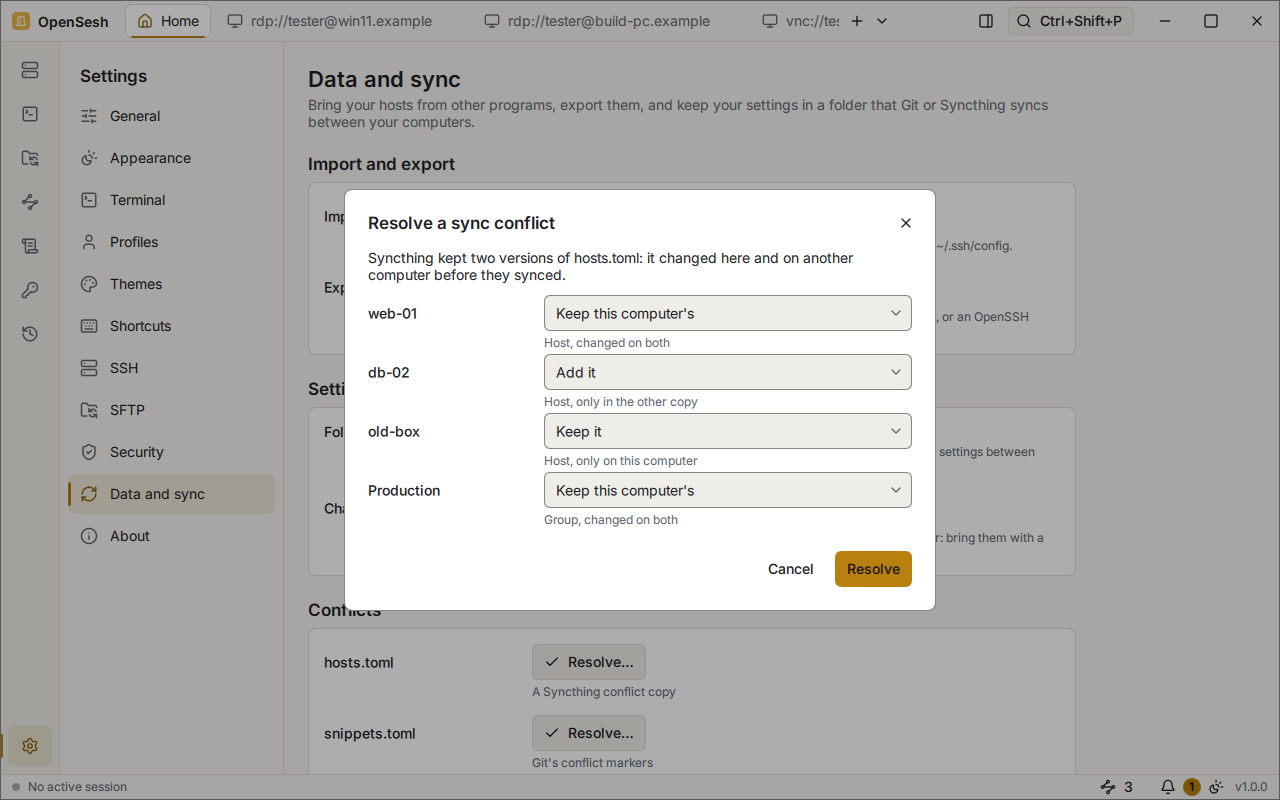Click the notifications bell in status bar

1168,787
